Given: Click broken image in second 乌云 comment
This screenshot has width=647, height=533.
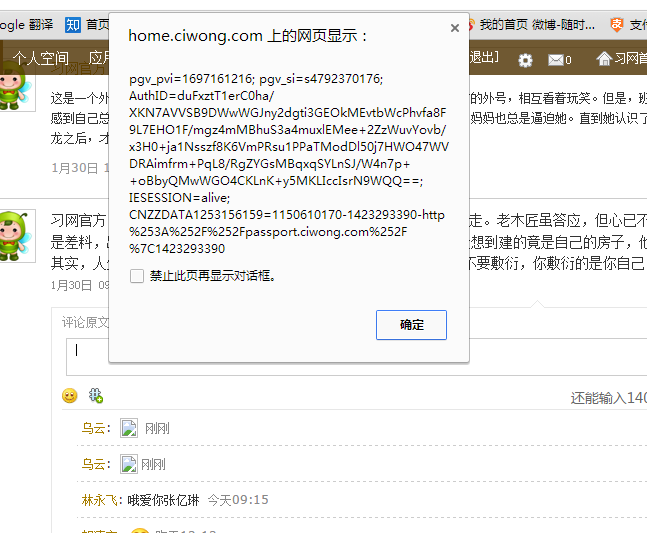Looking at the screenshot, I should 129,464.
